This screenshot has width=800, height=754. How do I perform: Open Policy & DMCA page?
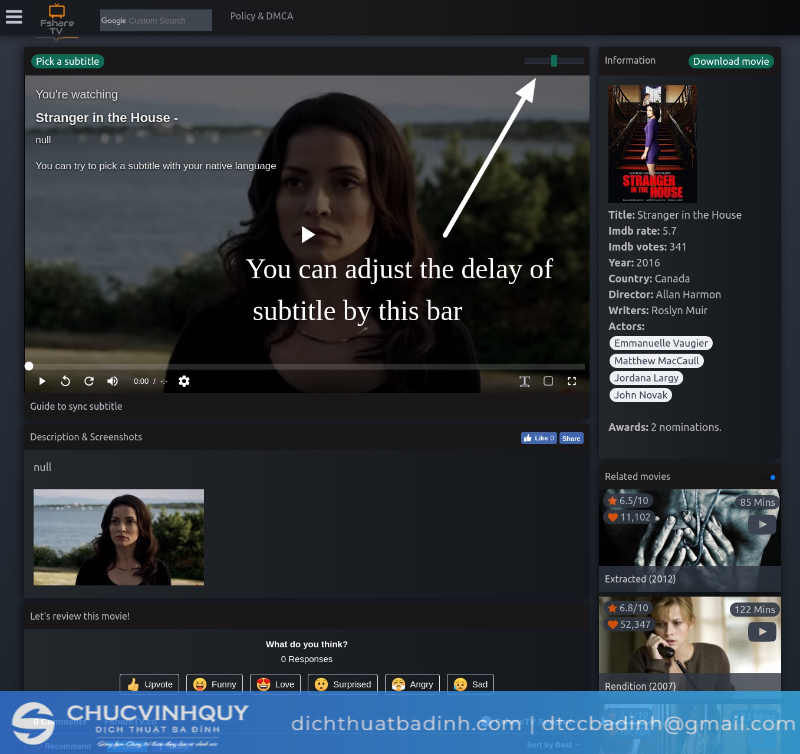(261, 16)
